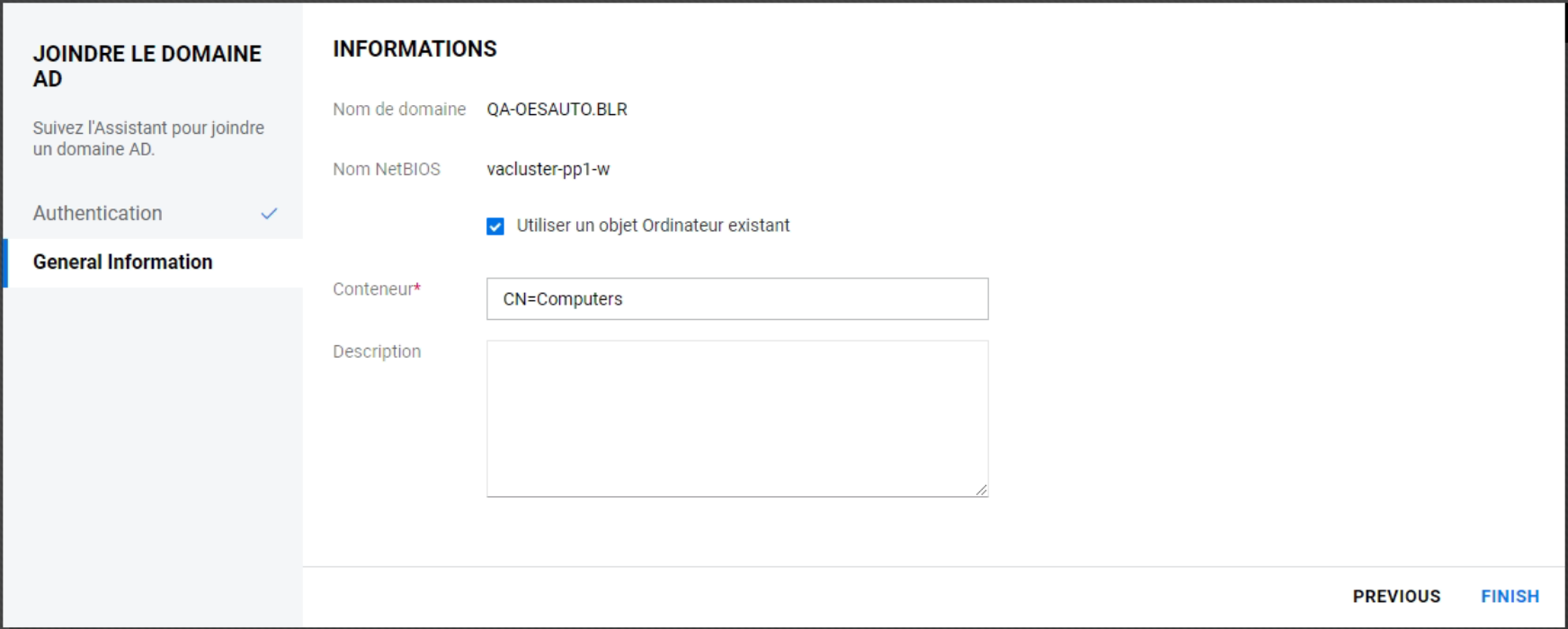
Task: Click the red required asterisk by Conteneur
Action: click(417, 288)
